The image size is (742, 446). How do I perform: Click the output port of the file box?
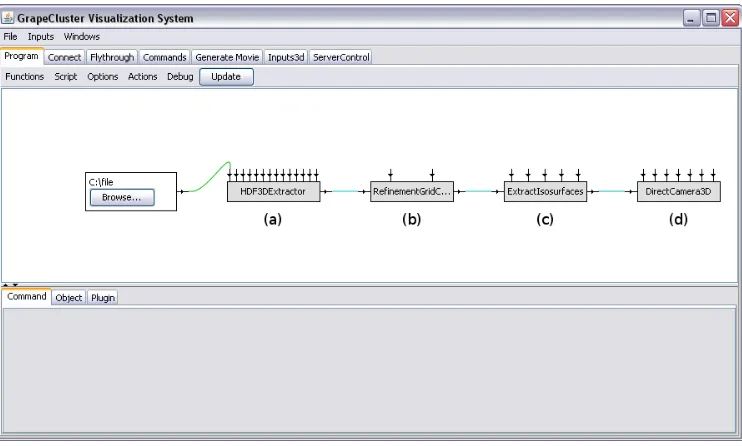182,191
